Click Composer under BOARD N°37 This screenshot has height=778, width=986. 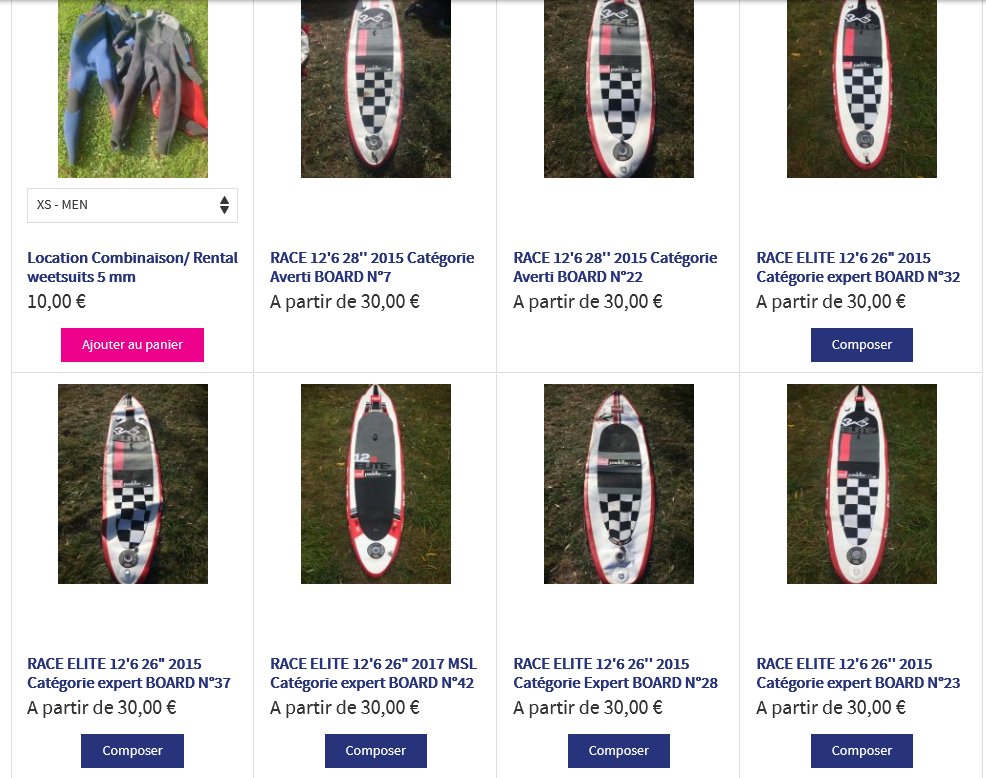[x=132, y=751]
